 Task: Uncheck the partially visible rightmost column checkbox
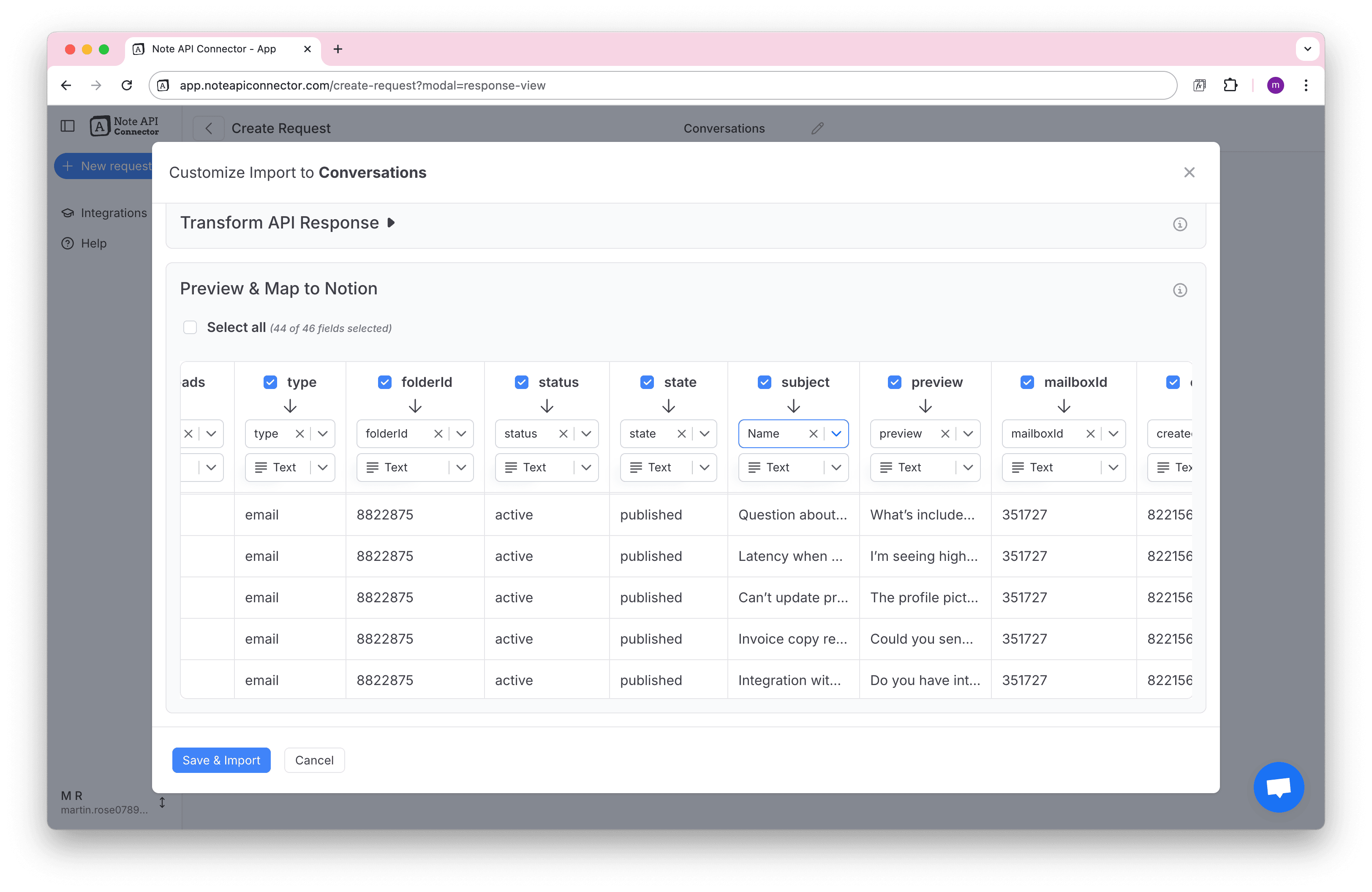tap(1173, 382)
